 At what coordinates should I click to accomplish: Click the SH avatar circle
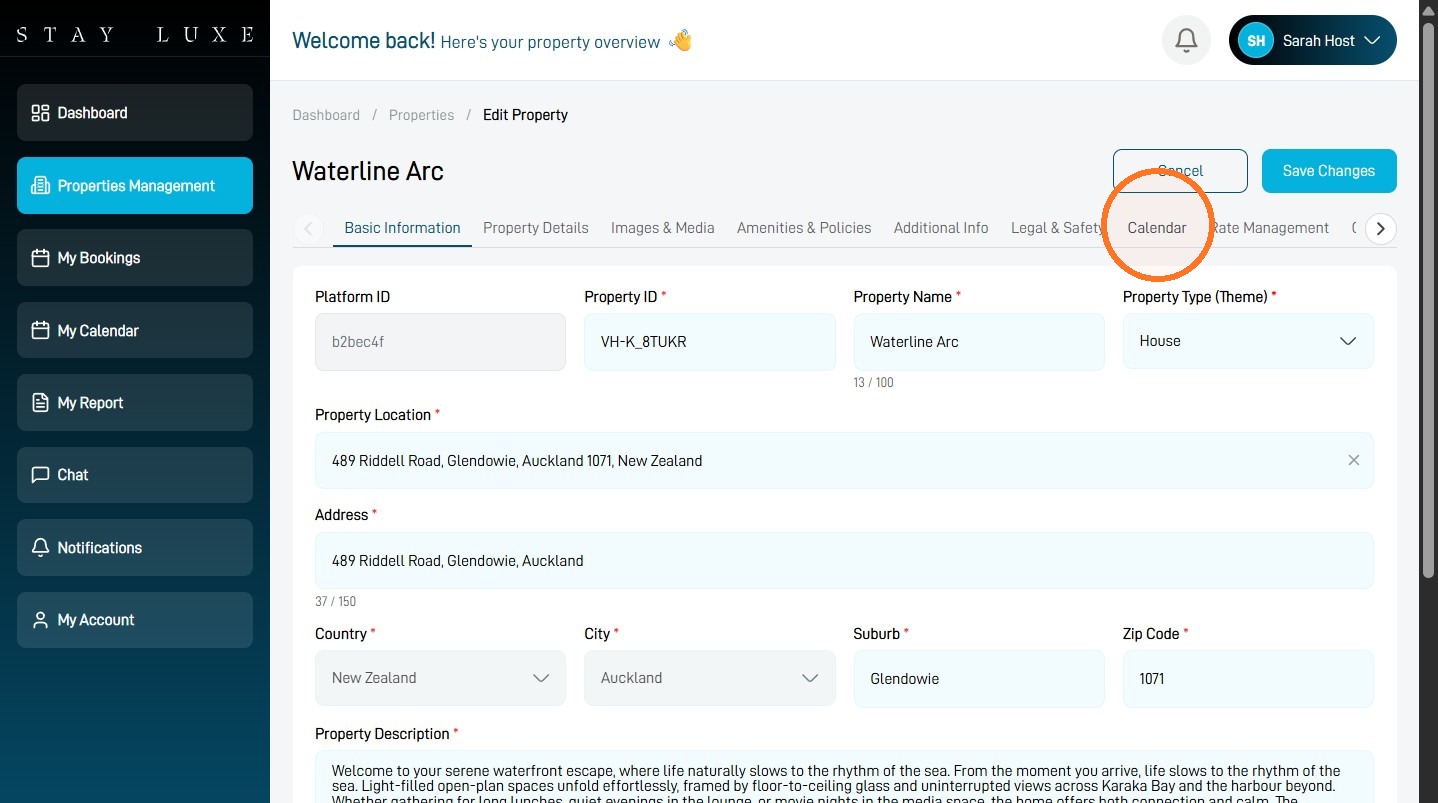click(1256, 41)
